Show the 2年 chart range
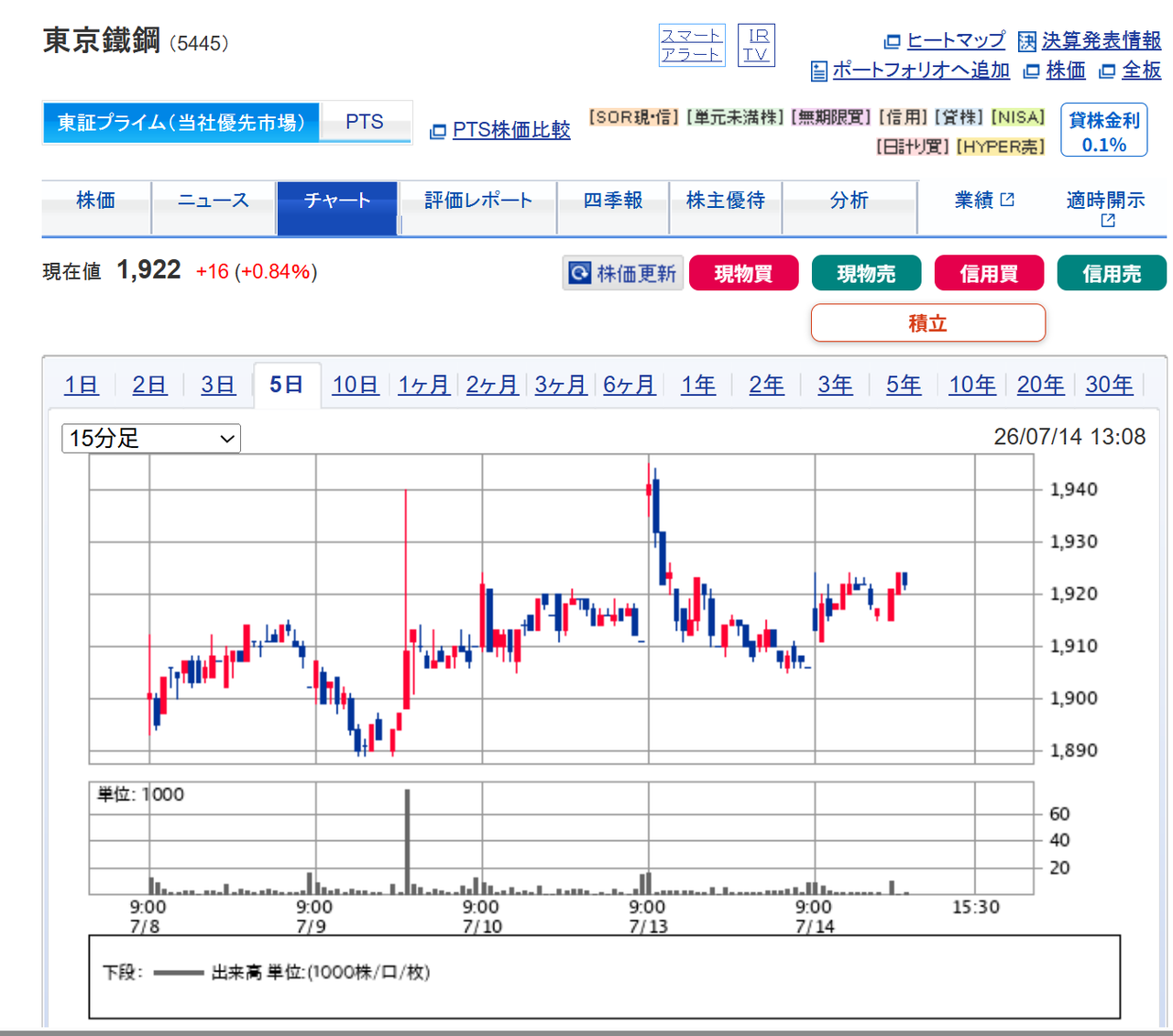Viewport: 1173px width, 1036px height. [767, 385]
